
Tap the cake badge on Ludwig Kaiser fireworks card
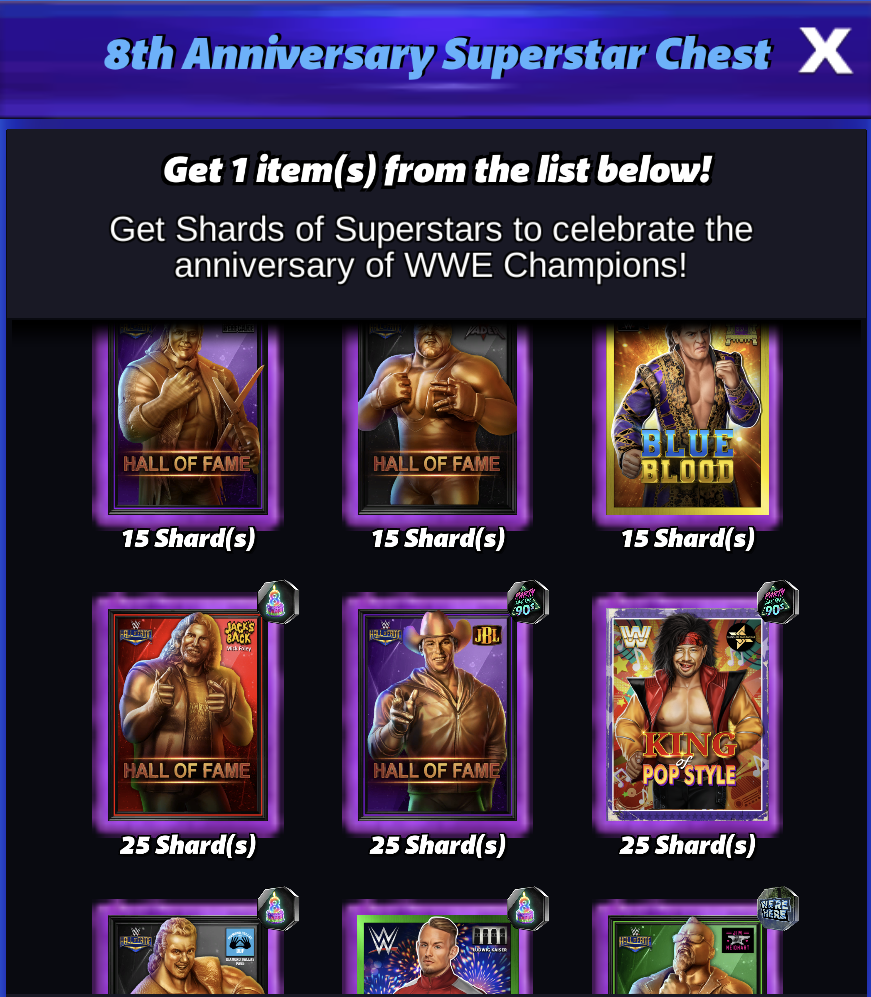point(528,909)
